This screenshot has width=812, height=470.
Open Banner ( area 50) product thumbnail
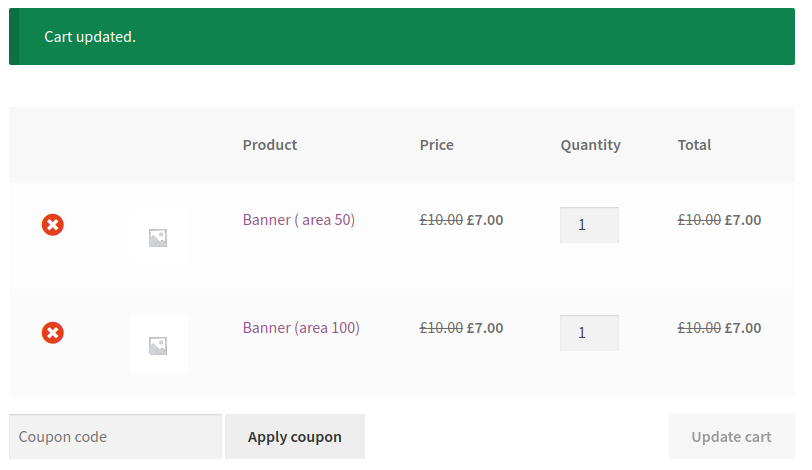coord(158,237)
